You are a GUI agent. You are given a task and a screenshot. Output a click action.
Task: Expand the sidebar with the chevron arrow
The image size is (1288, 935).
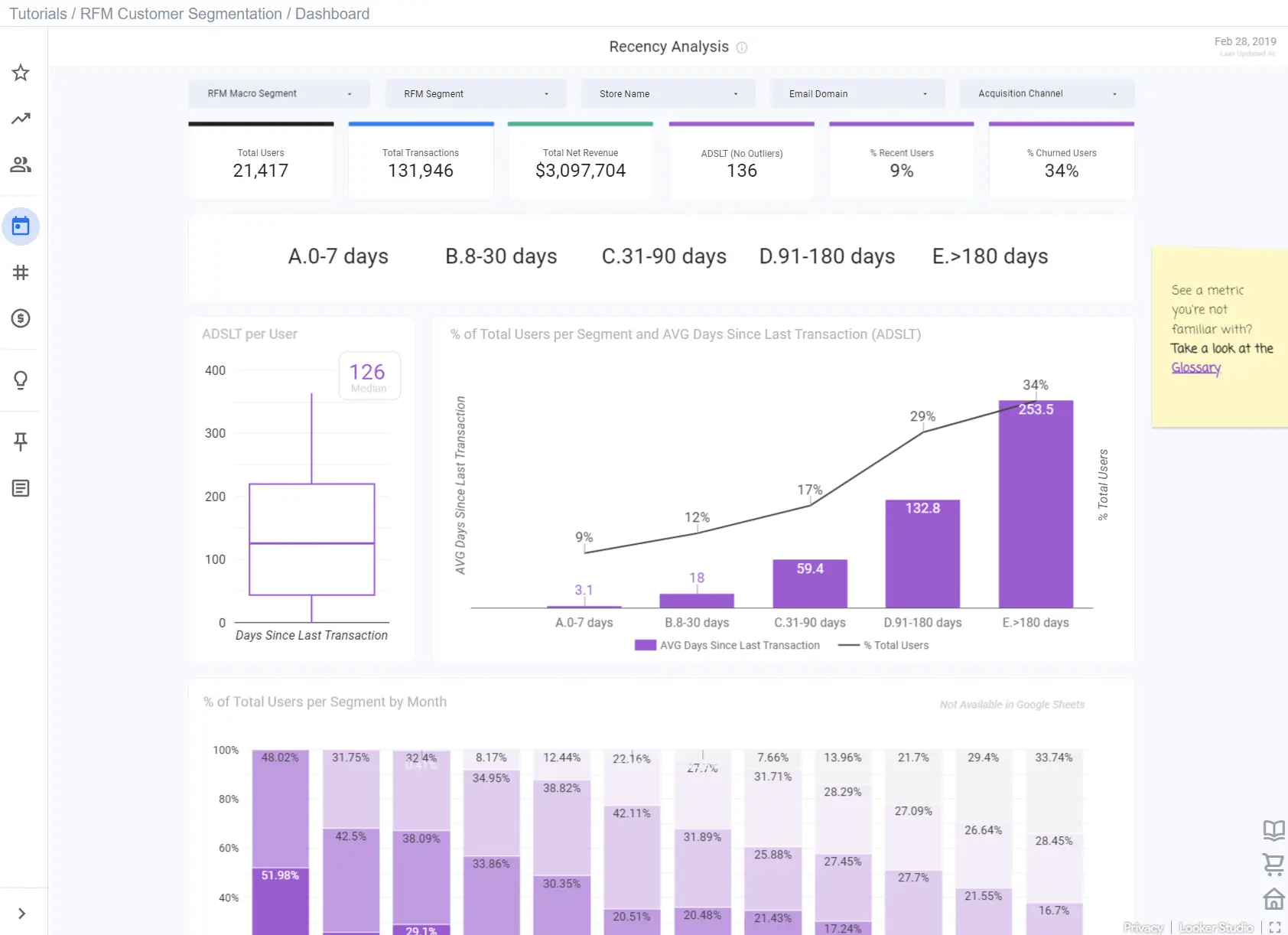(21, 914)
